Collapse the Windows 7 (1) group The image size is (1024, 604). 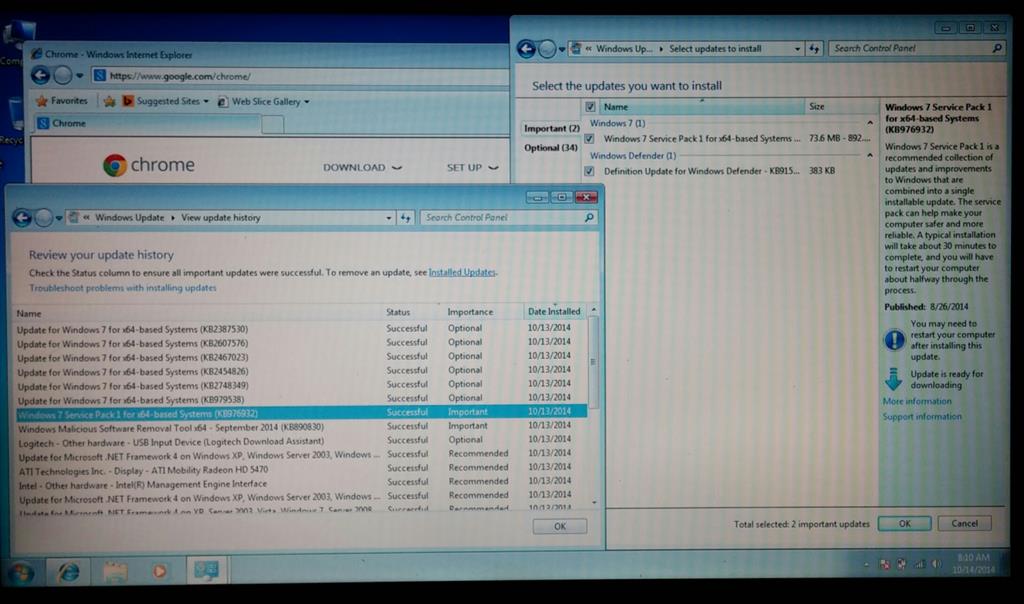pos(869,123)
